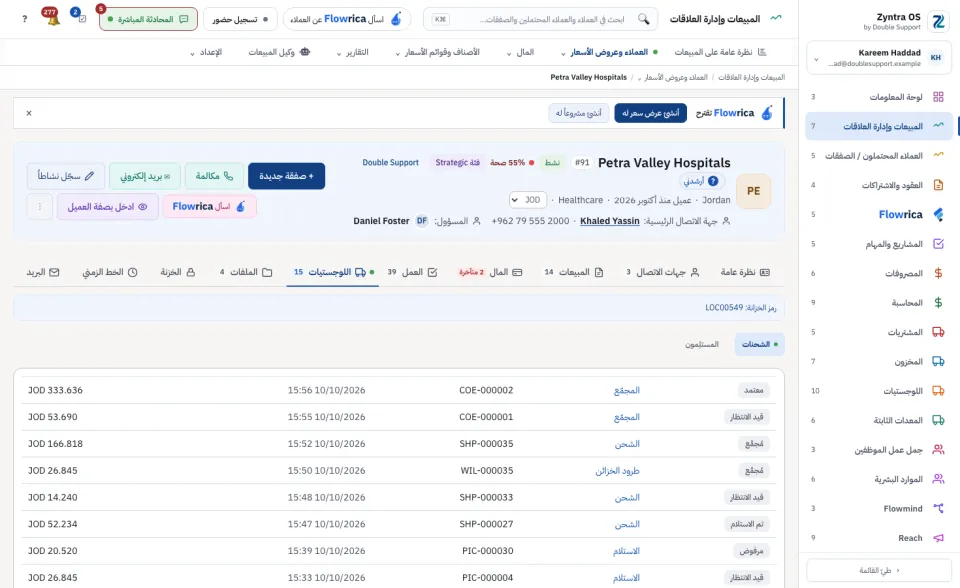Switch to المال tab with overdue badge
960x588 pixels.
point(490,272)
